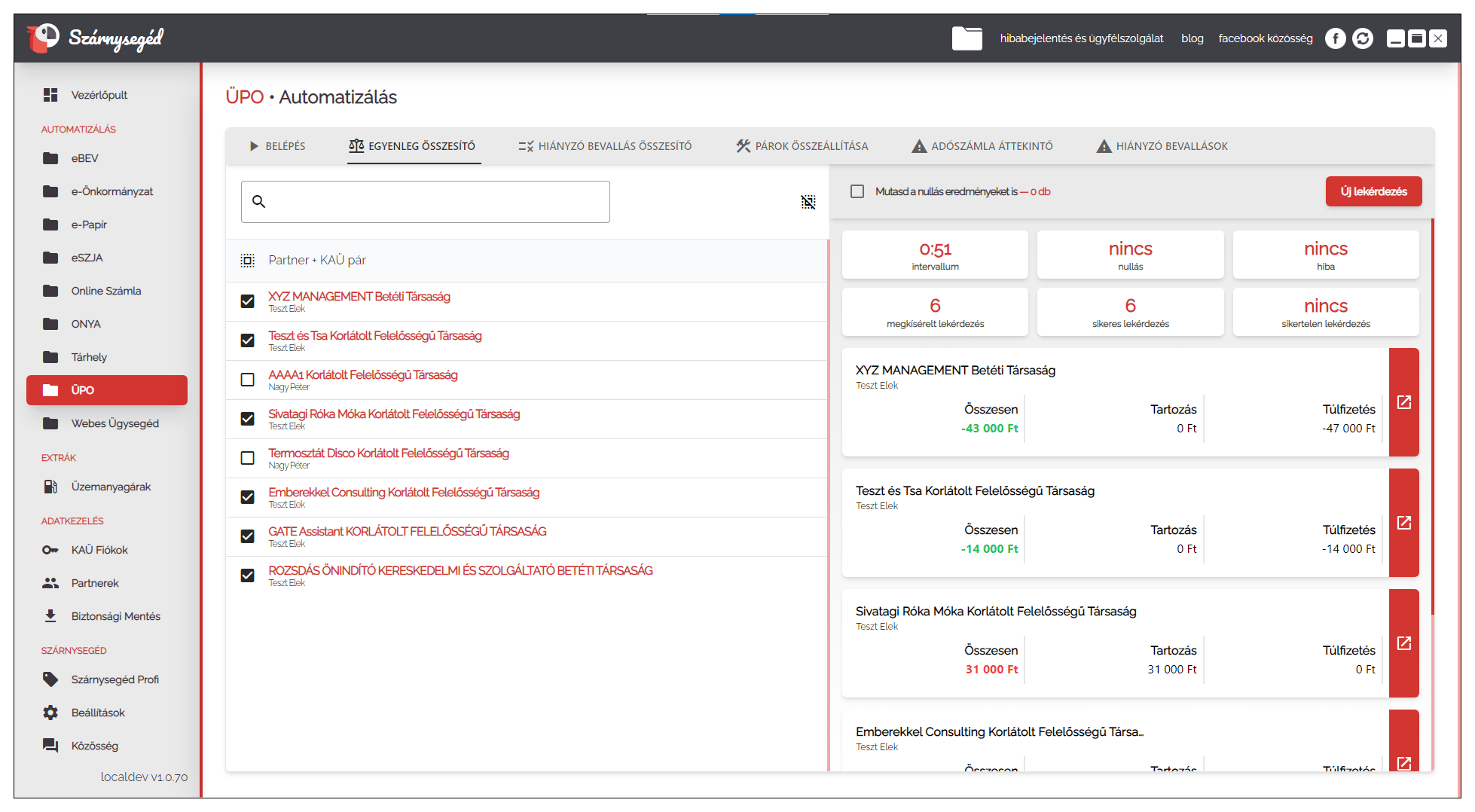This screenshot has height=812, width=1475.
Task: Click the deselect-all icon beside the search box
Action: 808,202
